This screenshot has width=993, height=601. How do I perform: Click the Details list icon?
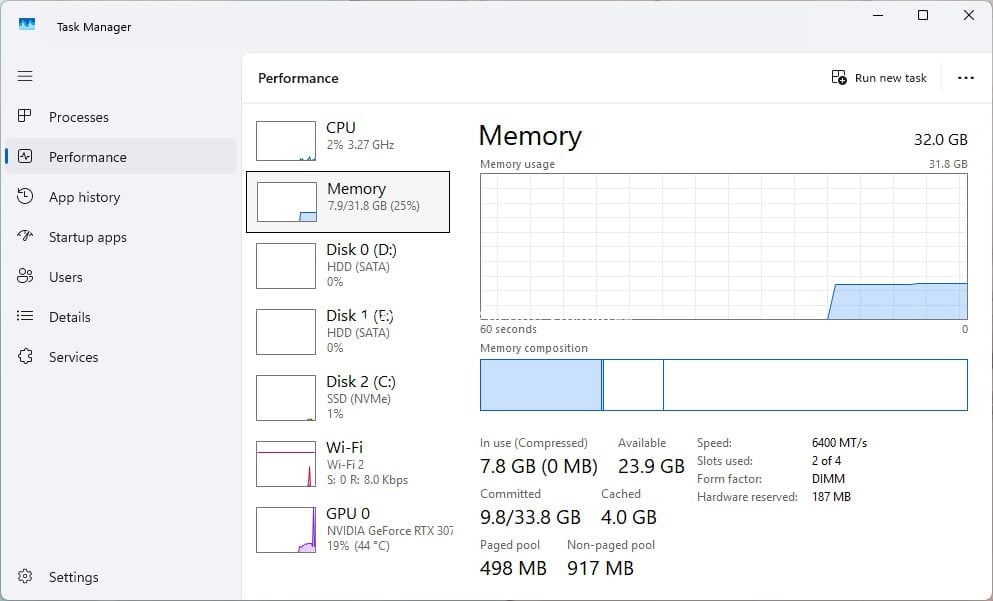(26, 317)
